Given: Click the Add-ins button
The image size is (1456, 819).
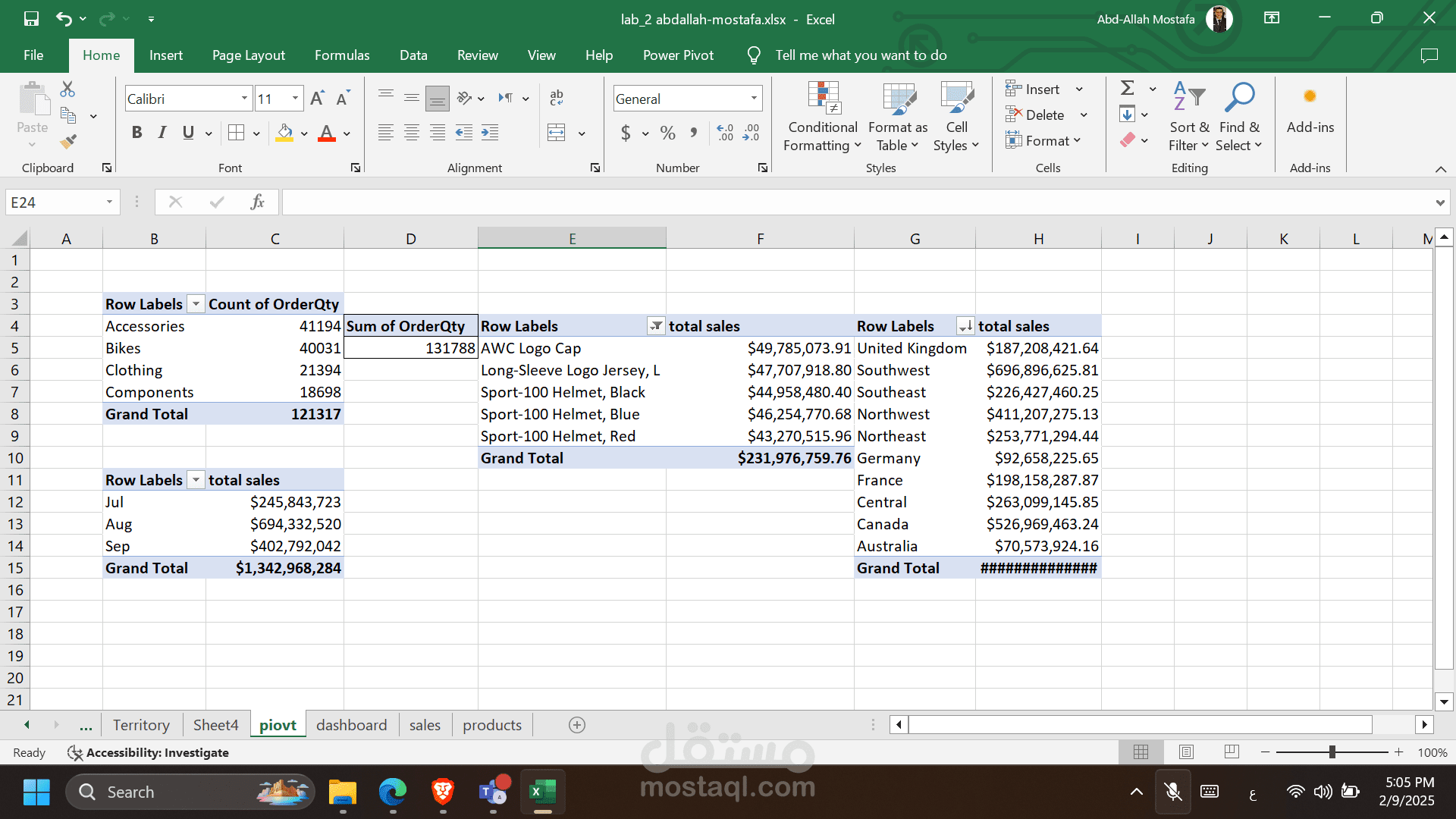Looking at the screenshot, I should point(1310,110).
